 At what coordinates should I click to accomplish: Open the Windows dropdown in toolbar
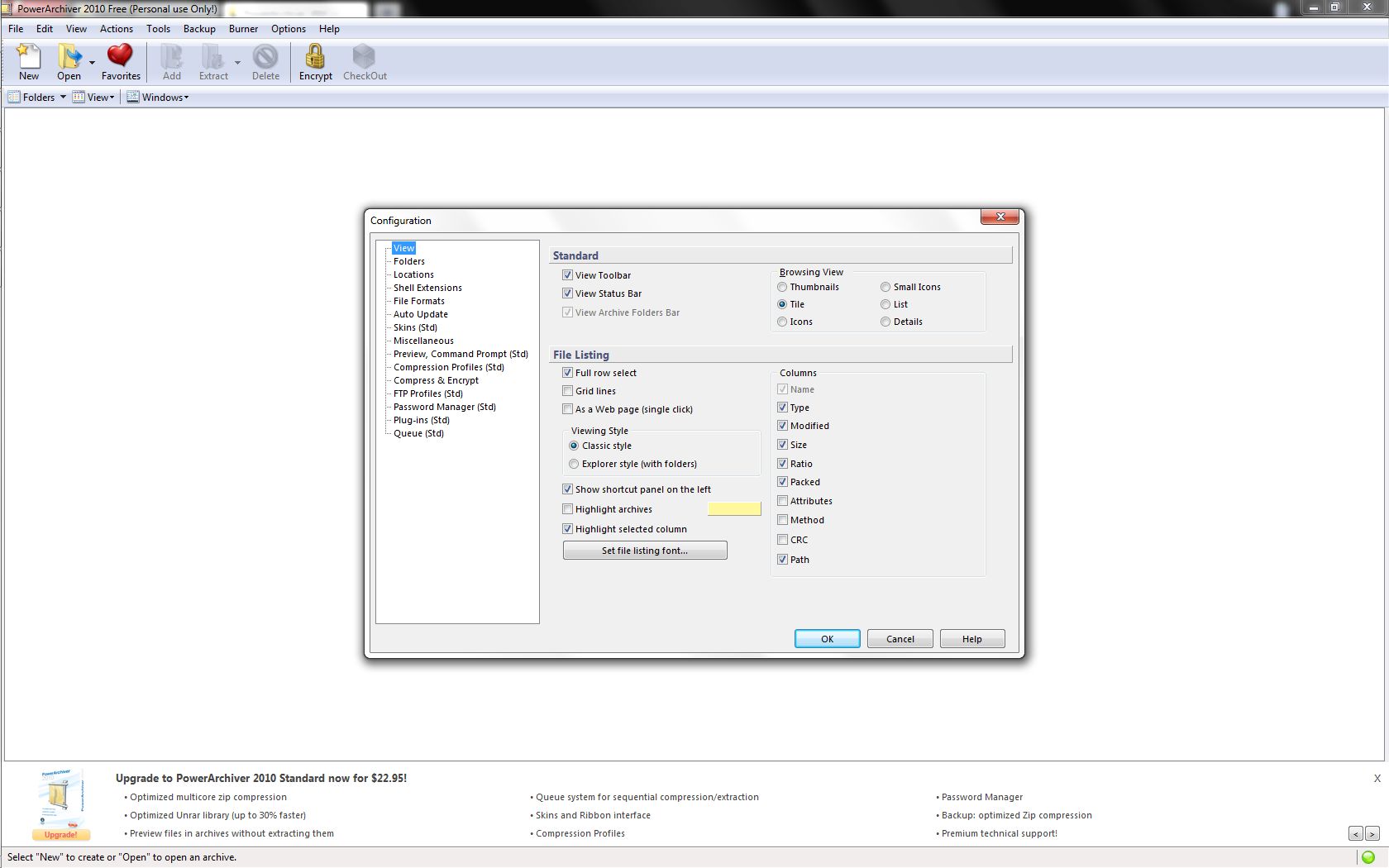point(157,98)
